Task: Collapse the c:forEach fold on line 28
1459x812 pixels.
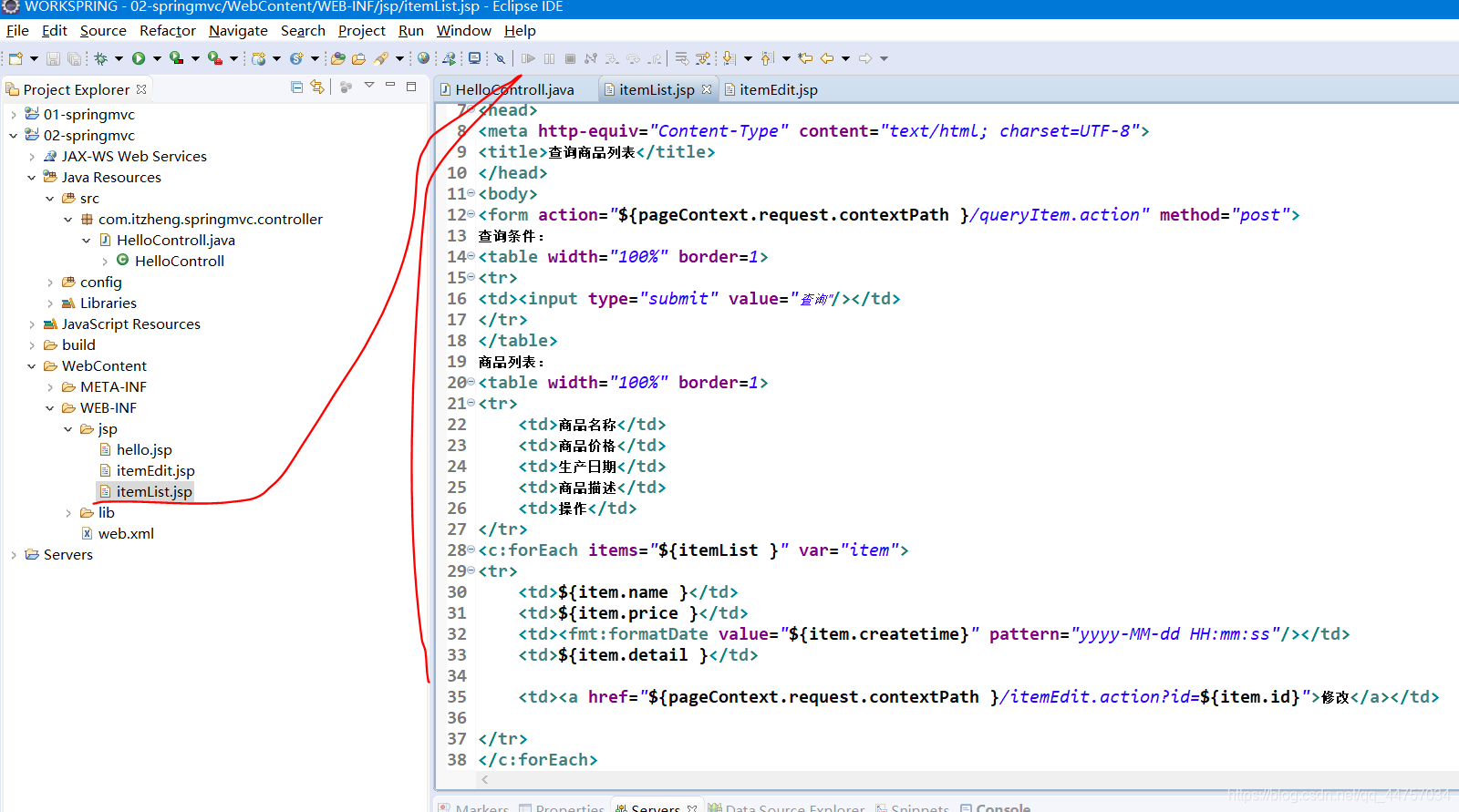Action: point(471,550)
